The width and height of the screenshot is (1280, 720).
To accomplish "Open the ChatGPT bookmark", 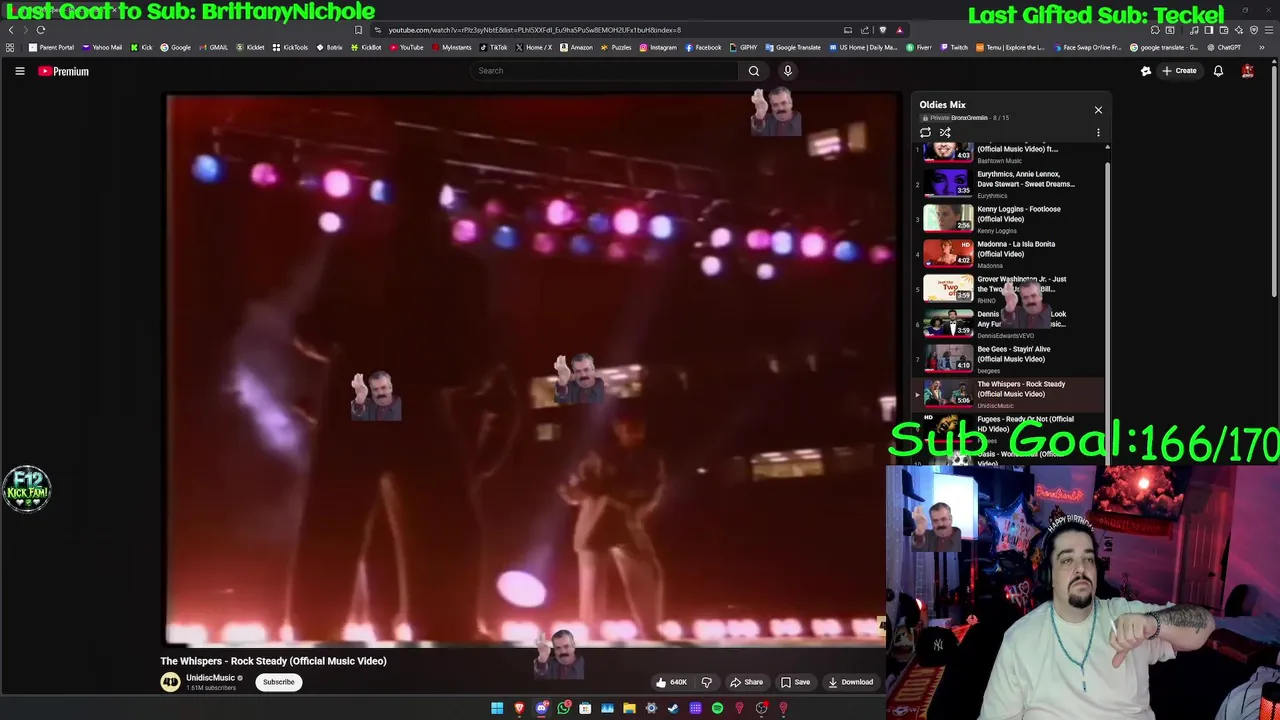I will [x=1224, y=47].
